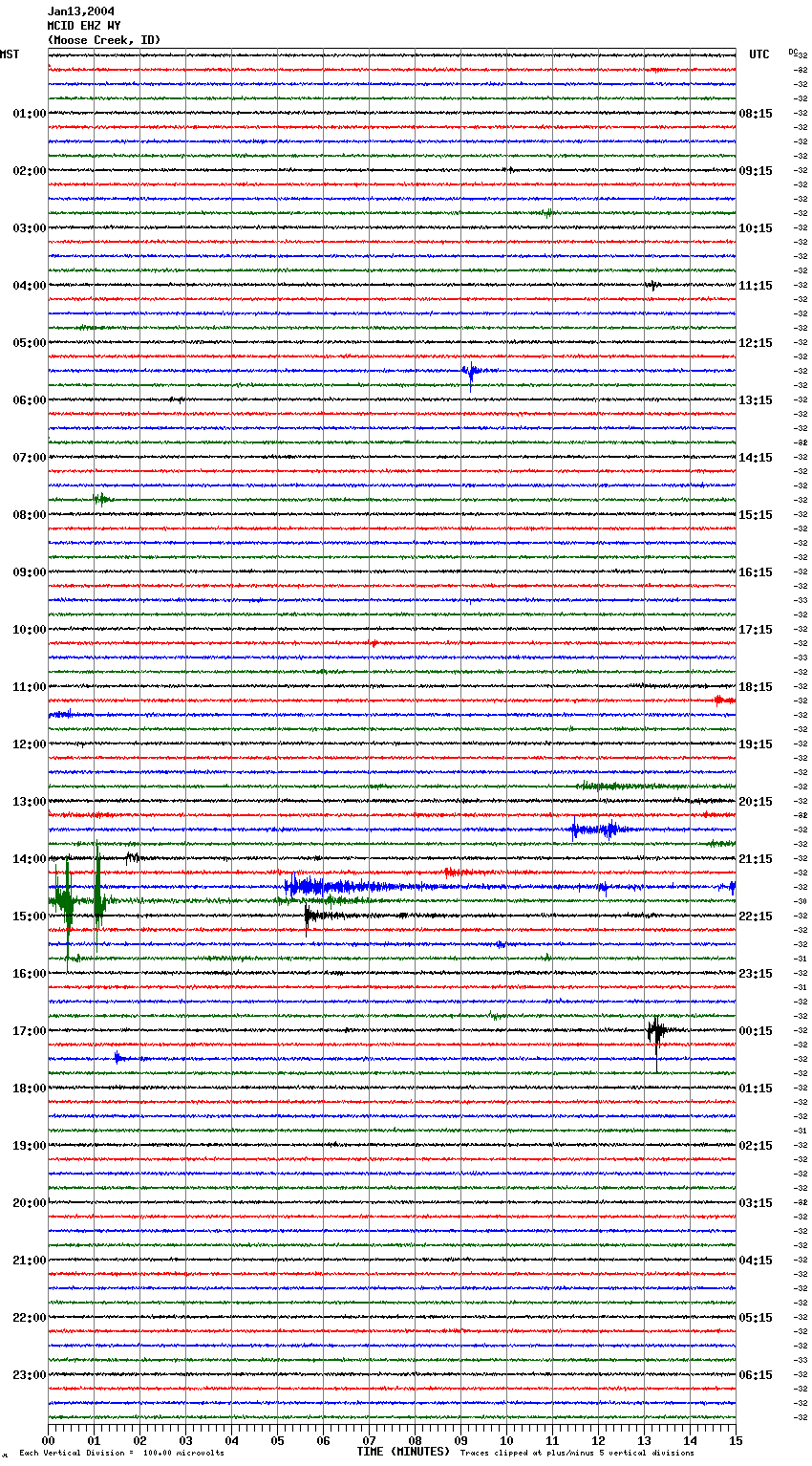Click the UTC timezone header
The height and width of the screenshot is (1466, 812).
759,54
